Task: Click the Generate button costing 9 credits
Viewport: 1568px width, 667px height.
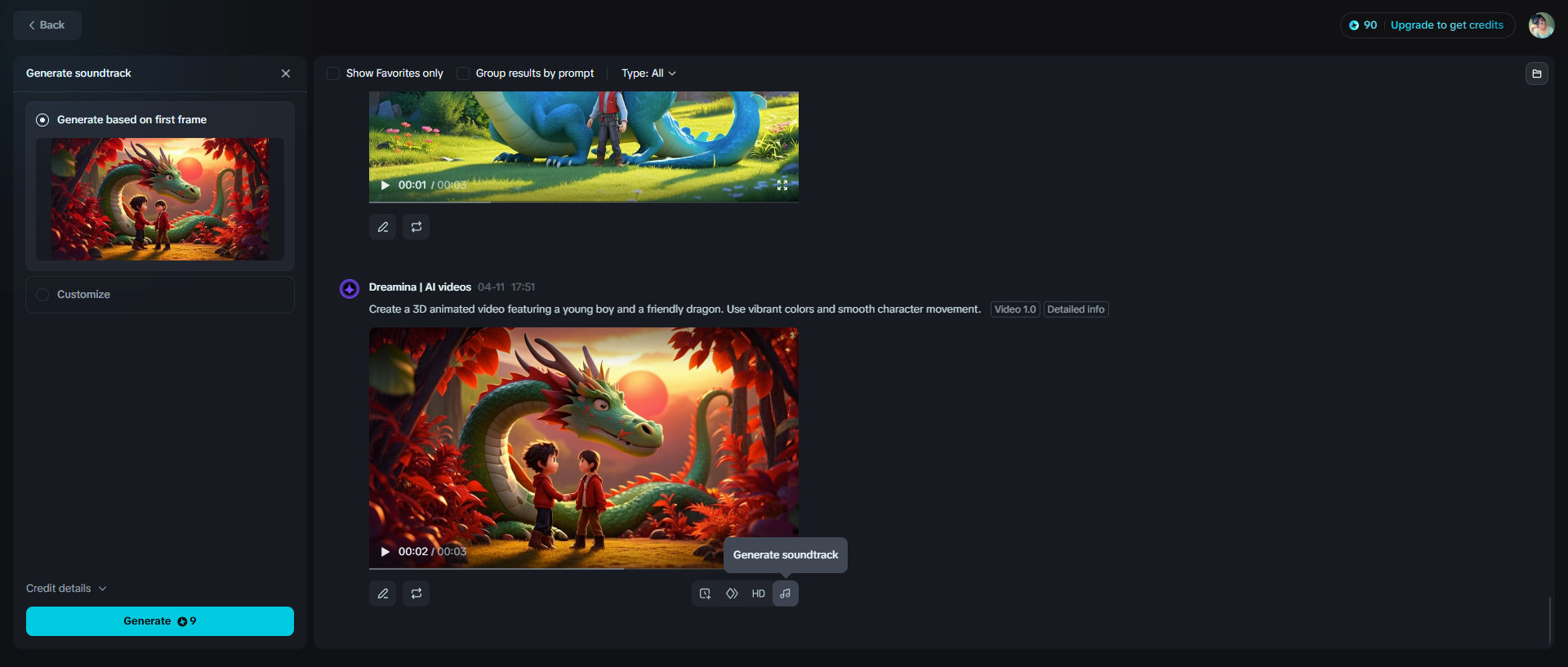Action: pos(160,621)
